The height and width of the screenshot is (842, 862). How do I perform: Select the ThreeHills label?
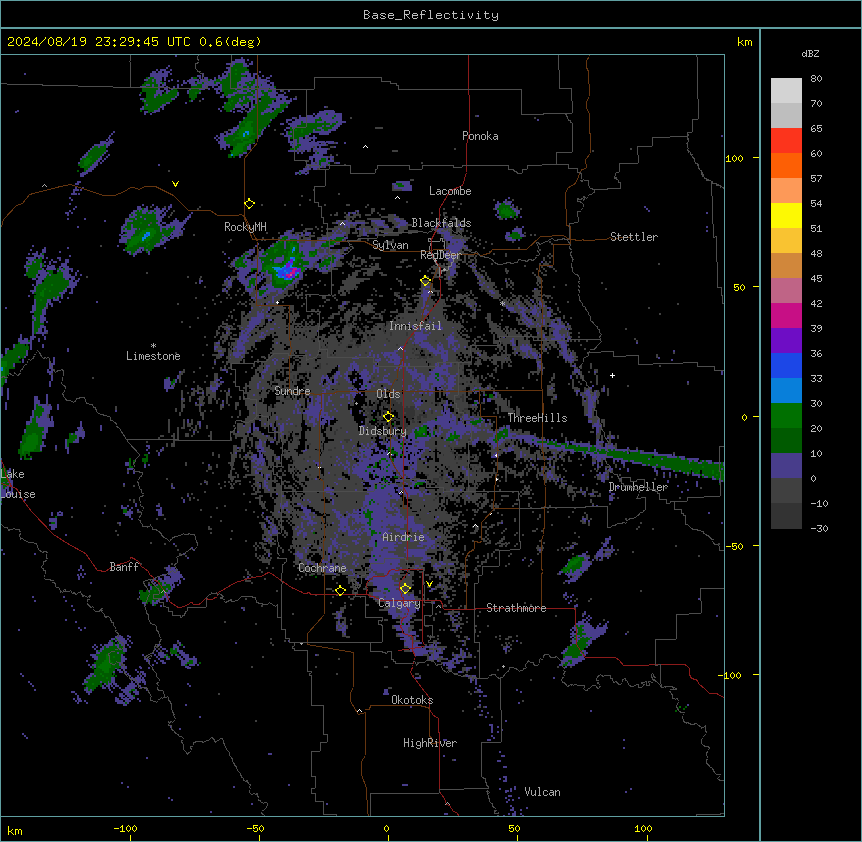point(537,418)
